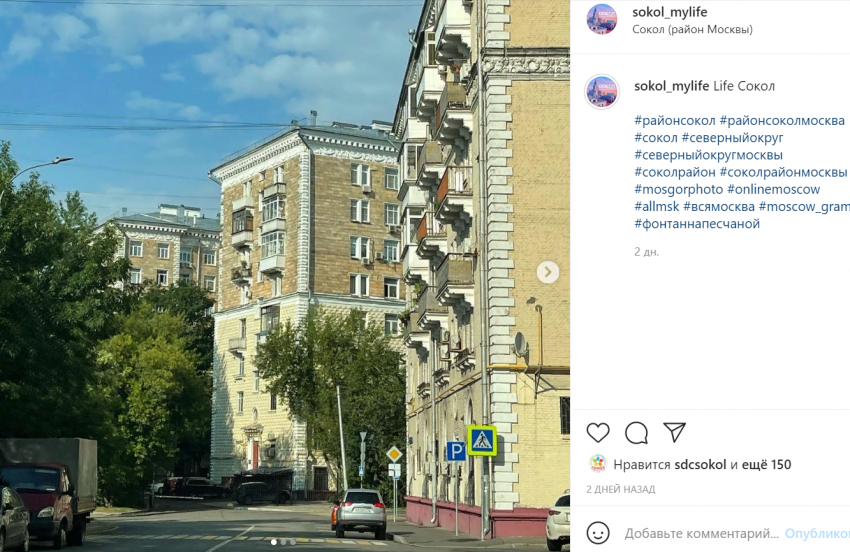This screenshot has width=850, height=552.
Task: Open hashtag #районсокол
Action: click(x=675, y=120)
